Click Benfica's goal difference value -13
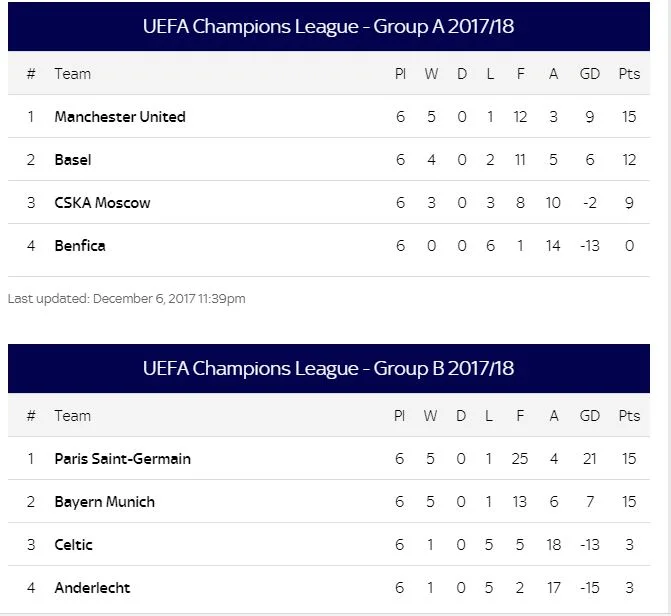This screenshot has width=671, height=616. click(589, 246)
